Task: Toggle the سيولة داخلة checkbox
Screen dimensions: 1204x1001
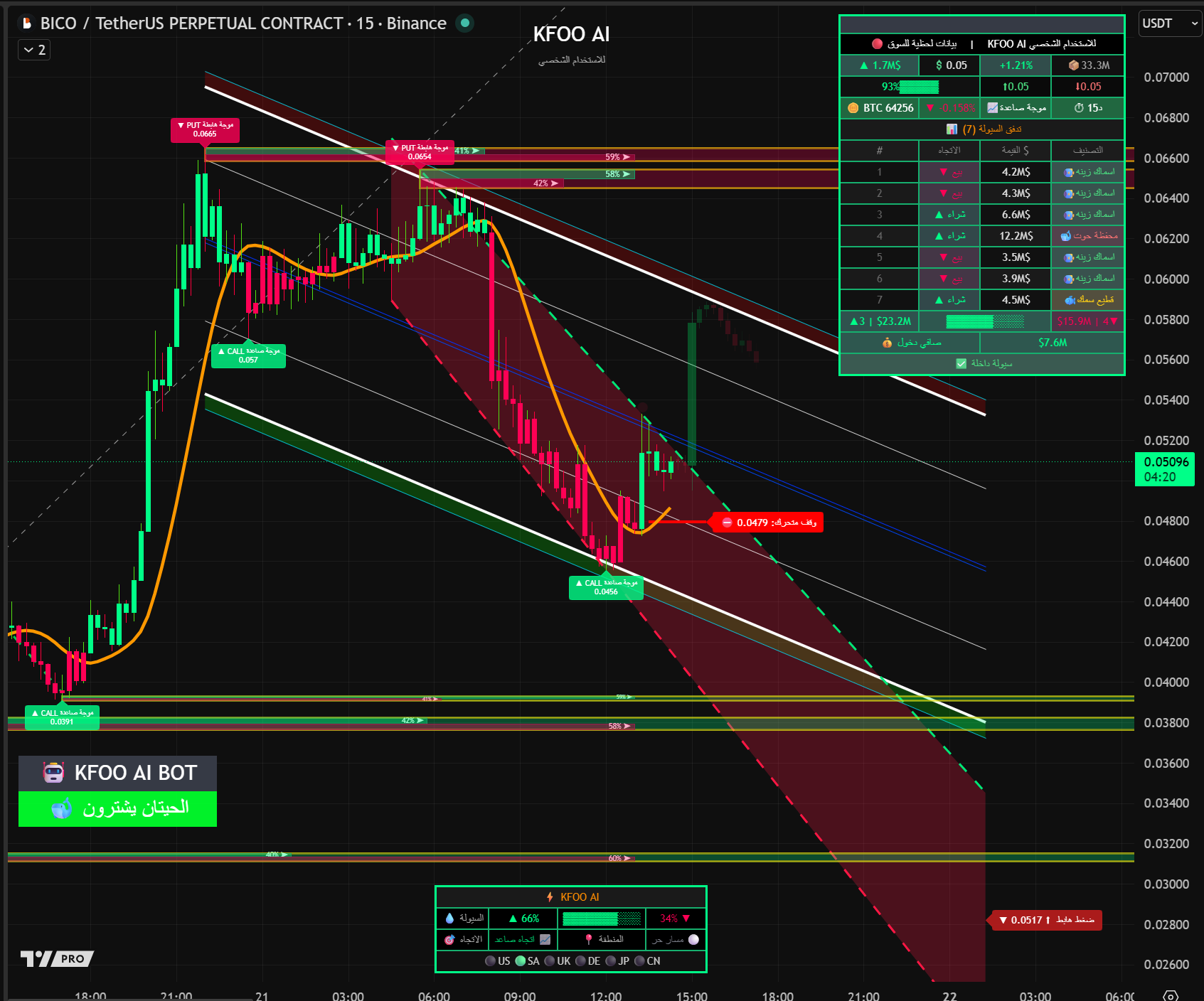Action: pyautogui.click(x=961, y=364)
